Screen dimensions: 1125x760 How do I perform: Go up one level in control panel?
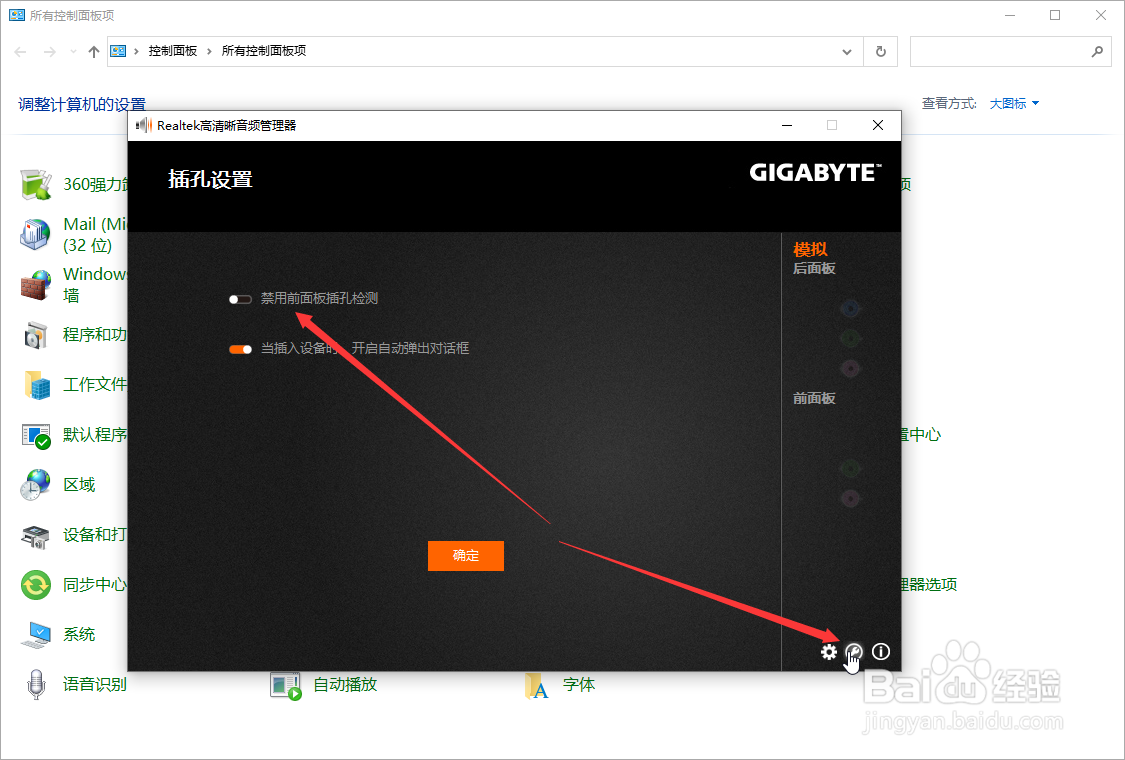point(93,52)
